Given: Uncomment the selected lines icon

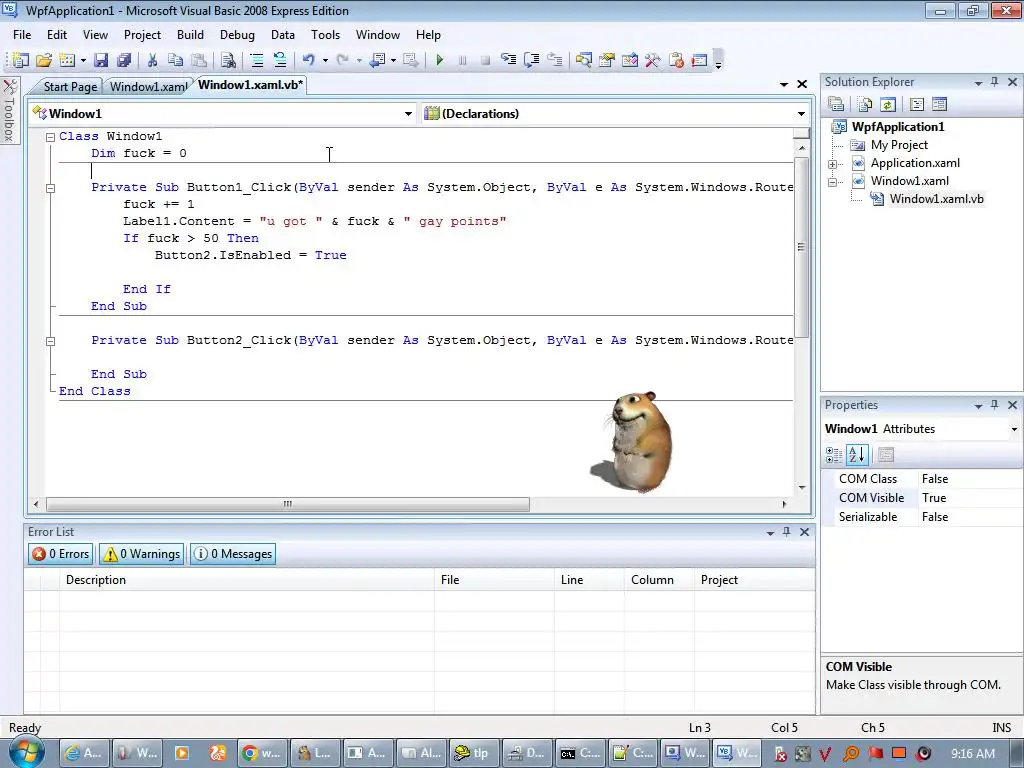Looking at the screenshot, I should 280,60.
